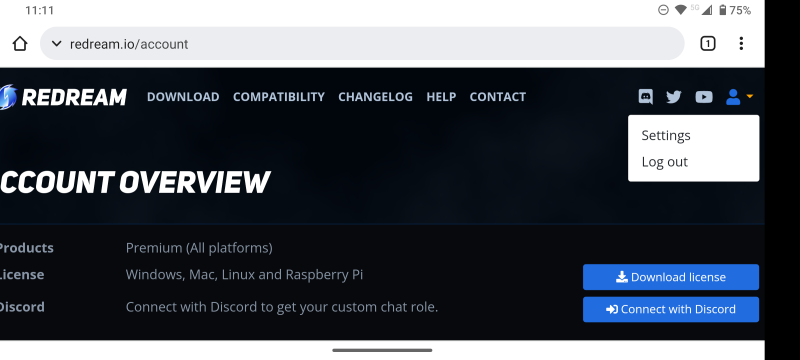Image resolution: width=800 pixels, height=360 pixels.
Task: Open the browser three-dot menu
Action: (741, 44)
